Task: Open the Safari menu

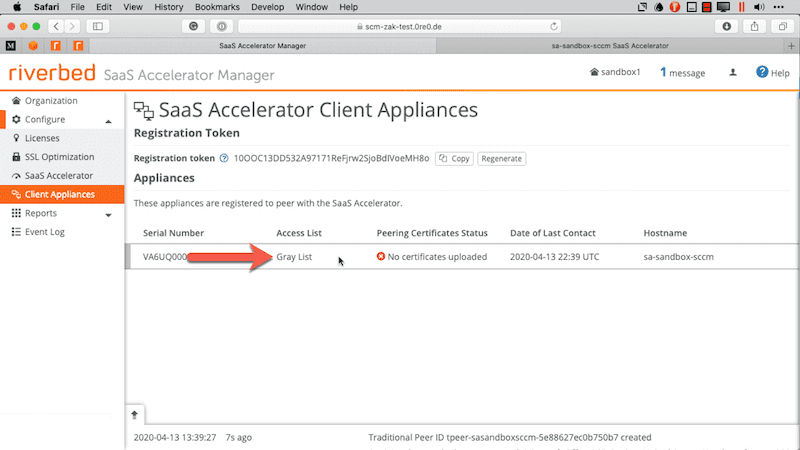Action: [46, 7]
